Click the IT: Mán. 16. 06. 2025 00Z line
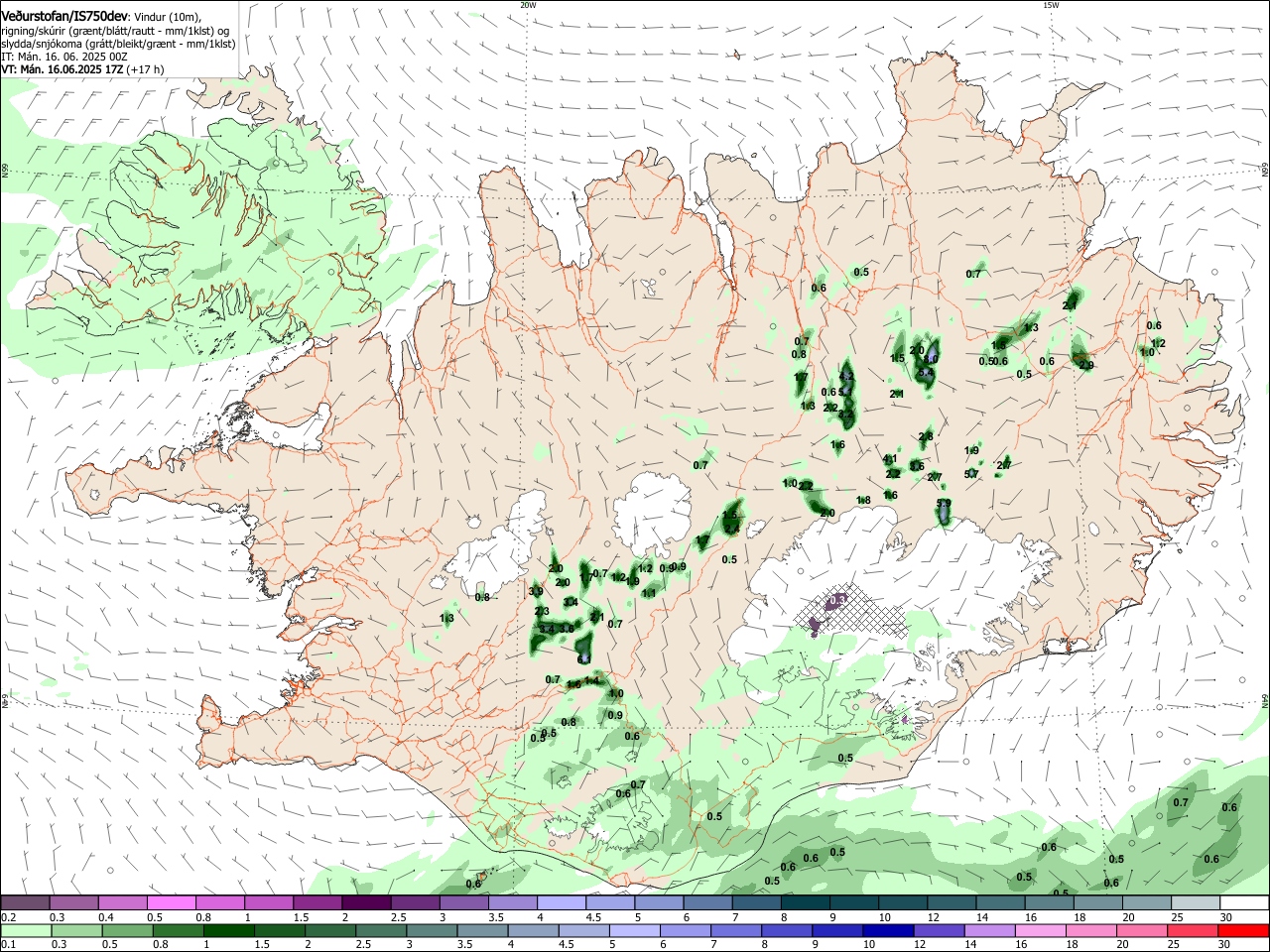This screenshot has width=1270, height=952. click(64, 57)
